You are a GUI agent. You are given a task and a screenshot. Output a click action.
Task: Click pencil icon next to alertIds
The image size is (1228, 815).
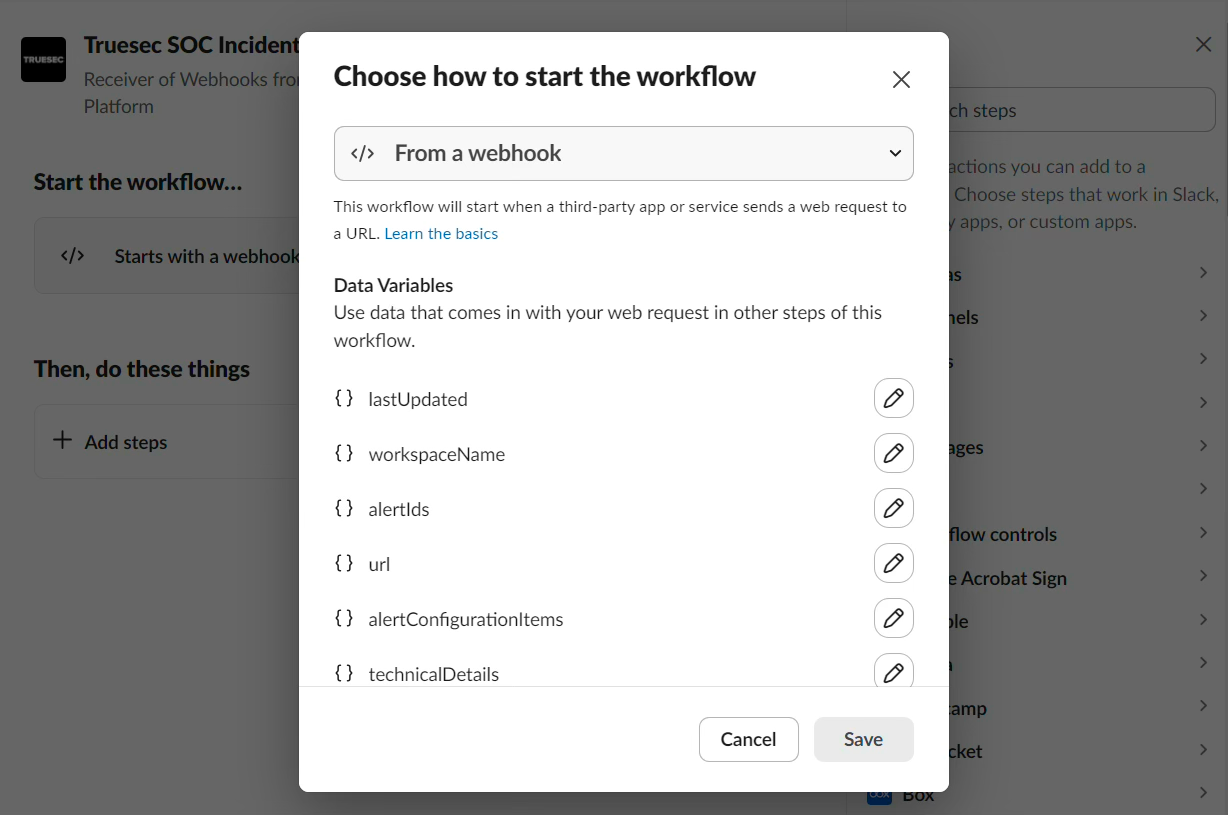(x=893, y=508)
